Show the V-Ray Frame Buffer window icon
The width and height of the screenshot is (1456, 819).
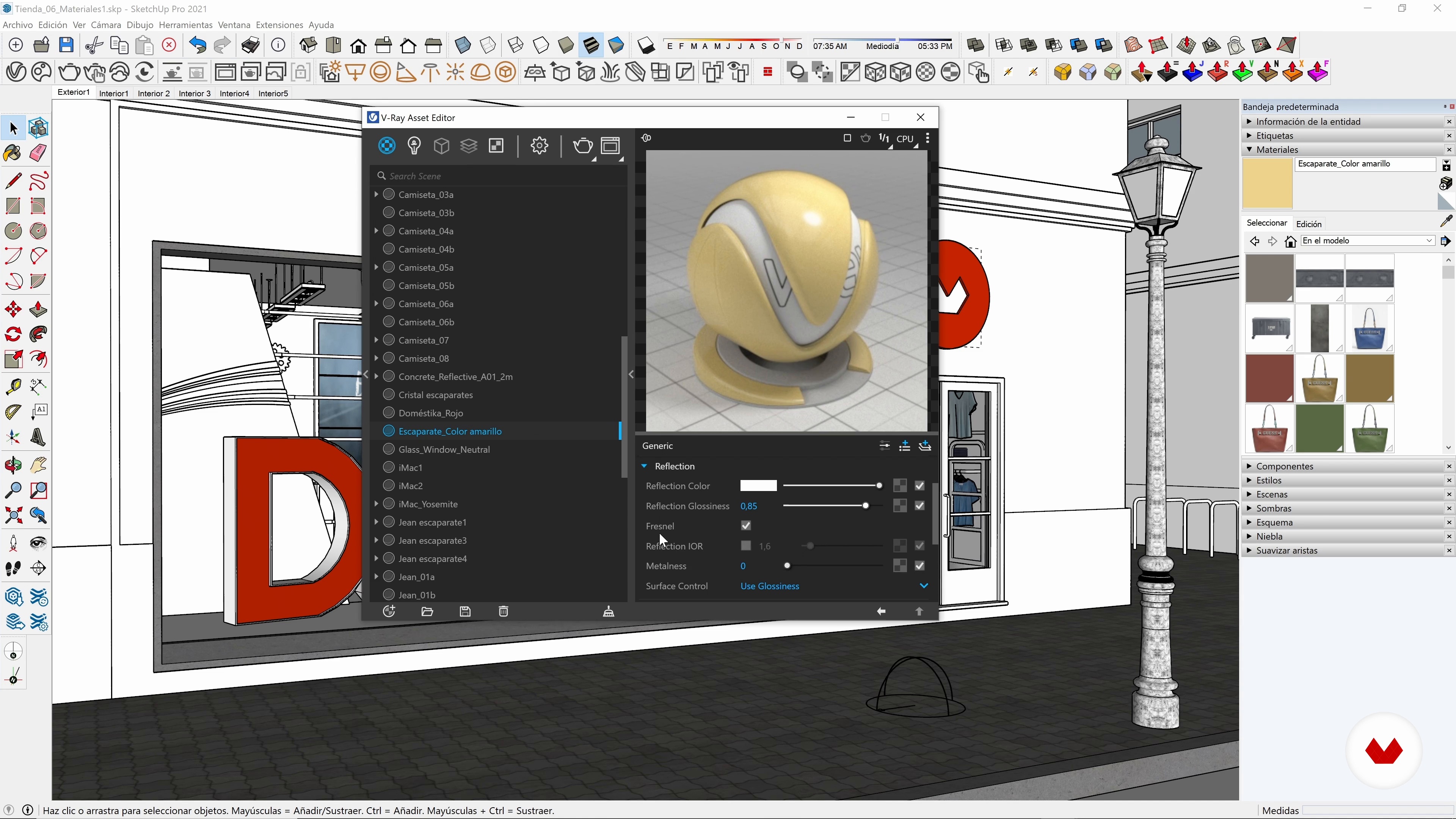610,146
